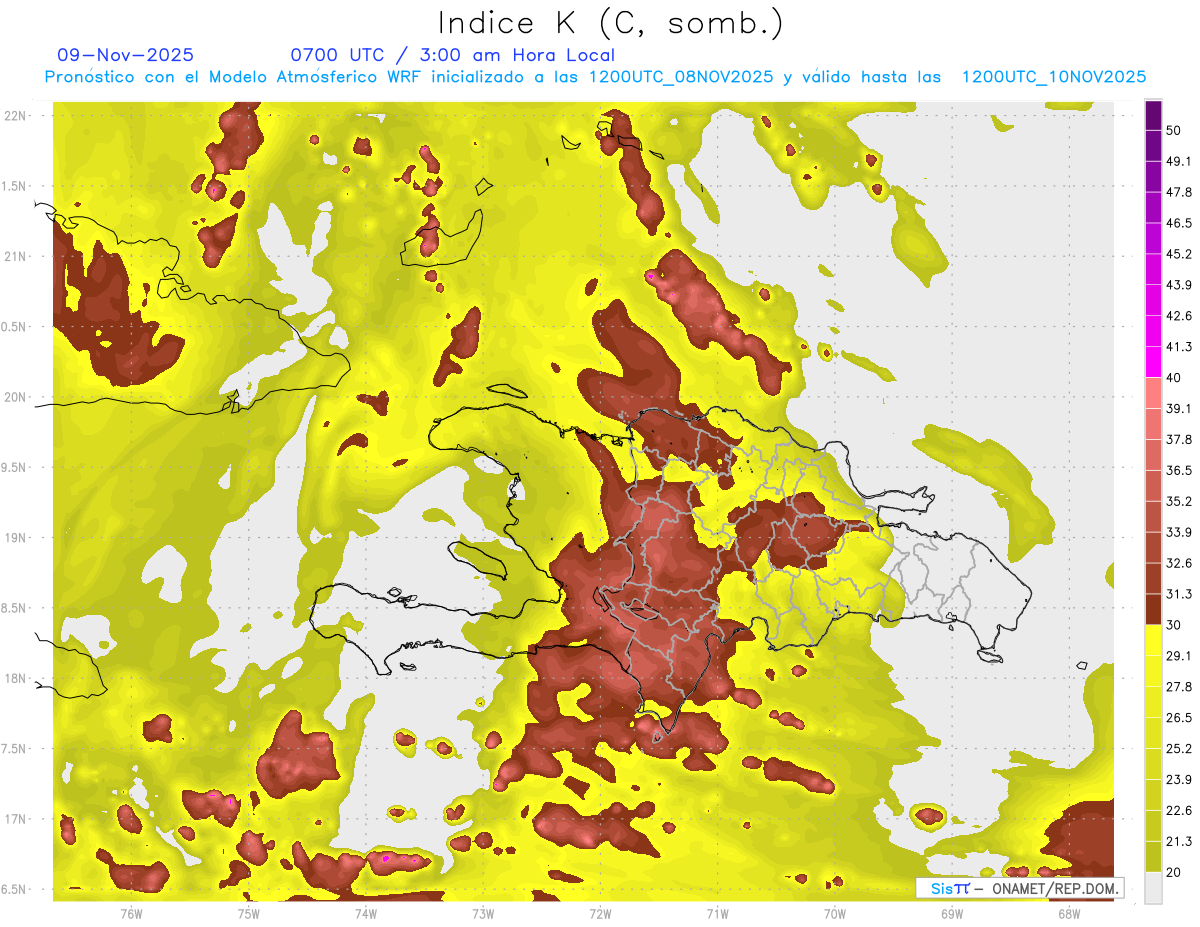
Task: Click the colorbar value "31.3"
Action: click(x=1179, y=594)
